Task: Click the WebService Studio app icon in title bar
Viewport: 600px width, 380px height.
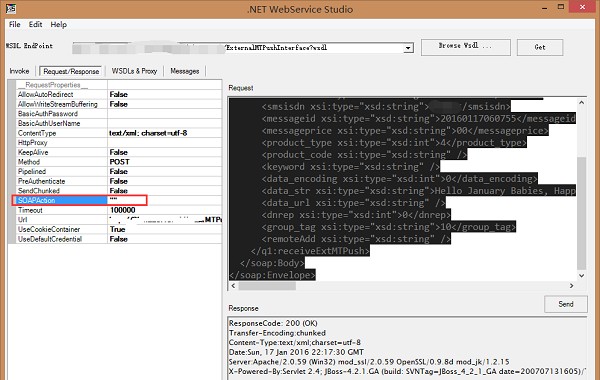Action: (x=11, y=8)
